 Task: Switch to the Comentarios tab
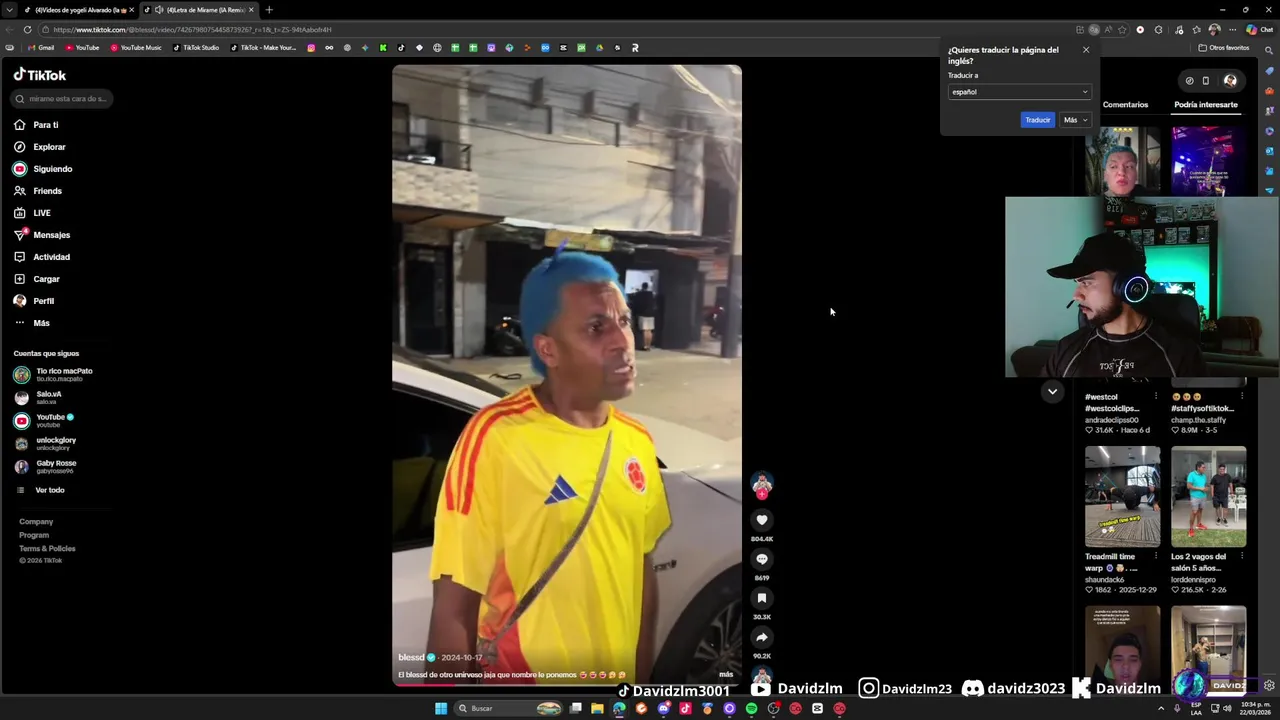pos(1125,105)
